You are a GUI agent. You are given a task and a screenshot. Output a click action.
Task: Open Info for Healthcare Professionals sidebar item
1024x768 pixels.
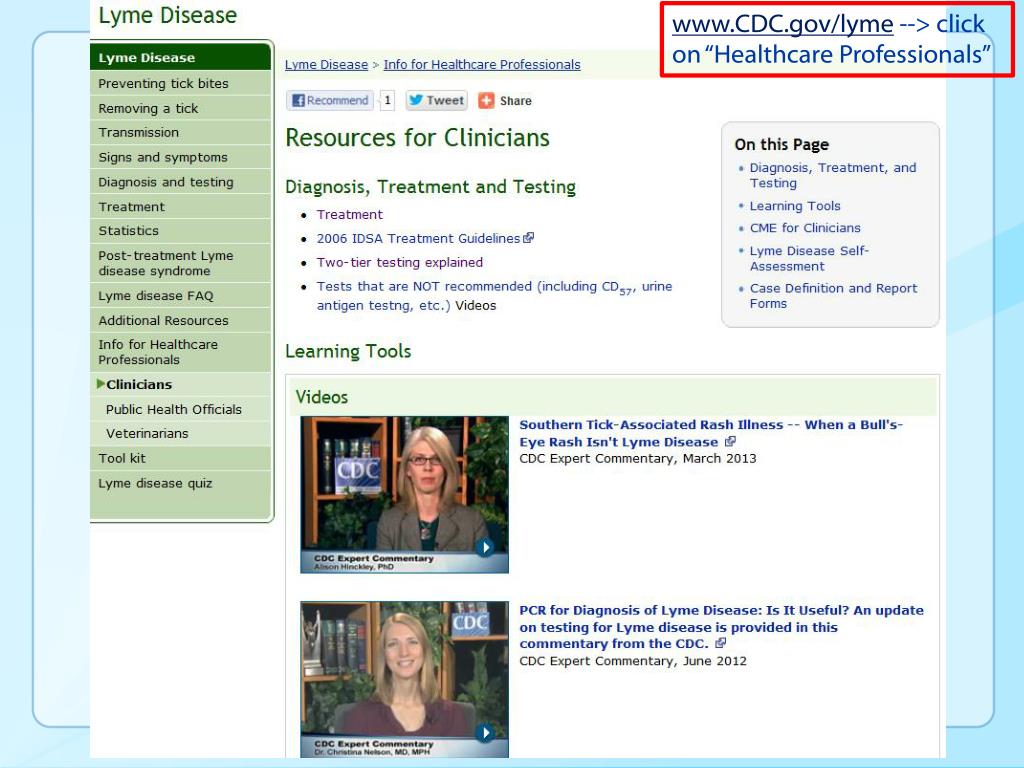(180, 352)
